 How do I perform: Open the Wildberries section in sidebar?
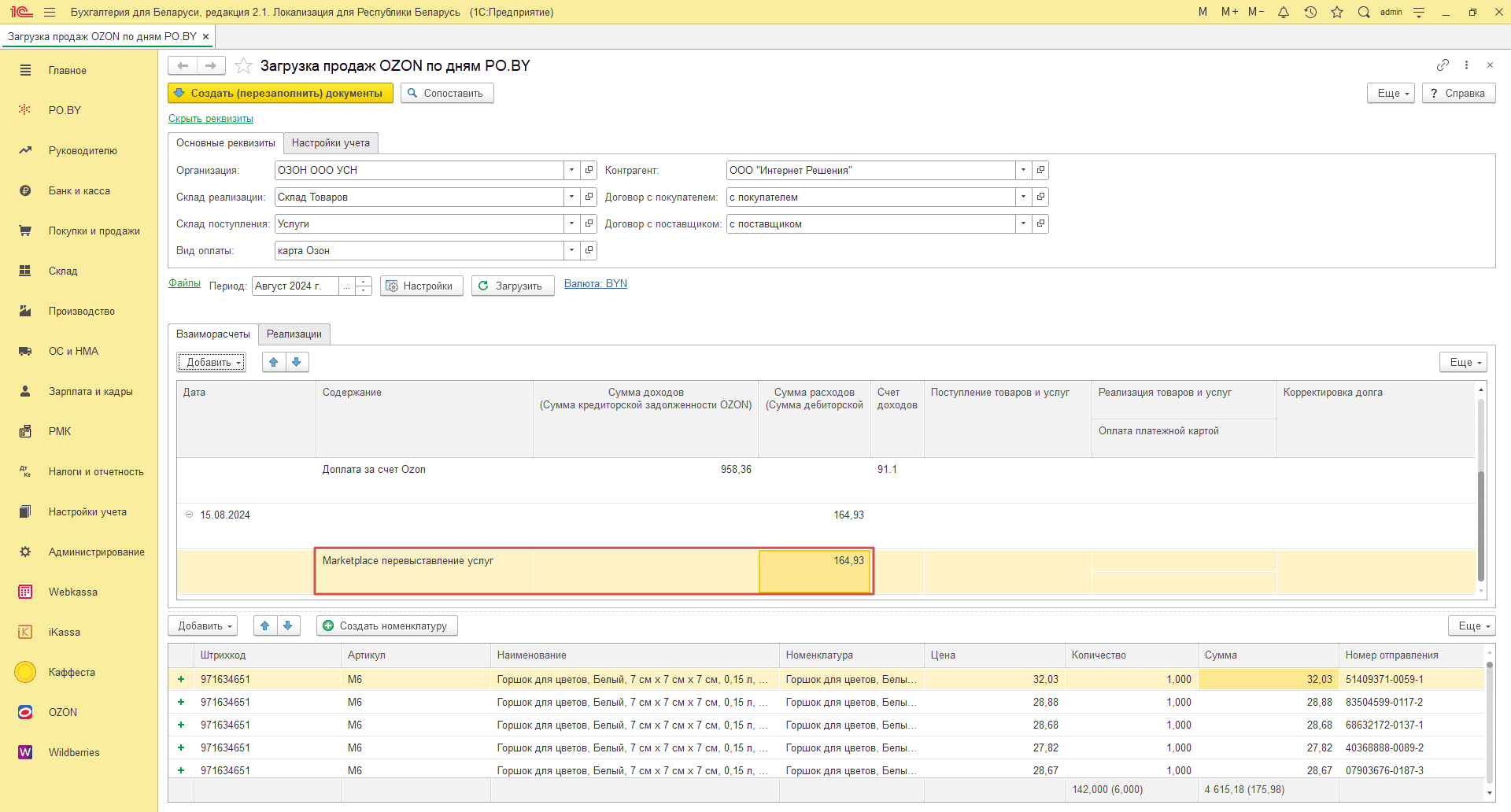74,752
